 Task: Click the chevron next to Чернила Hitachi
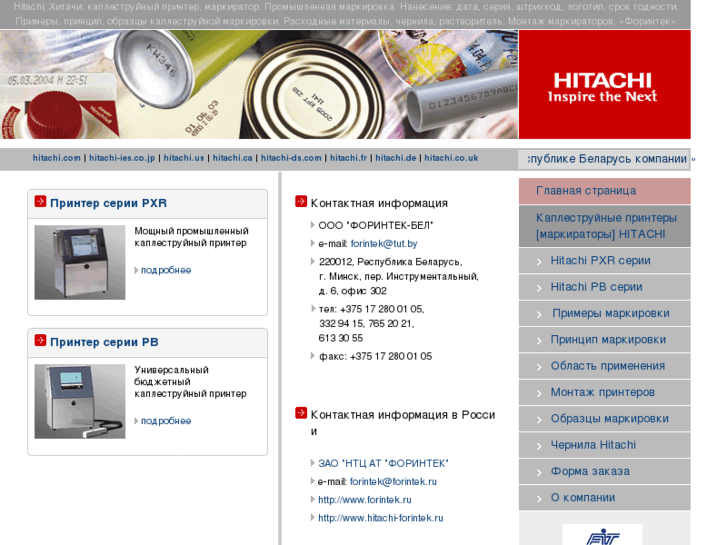click(539, 447)
